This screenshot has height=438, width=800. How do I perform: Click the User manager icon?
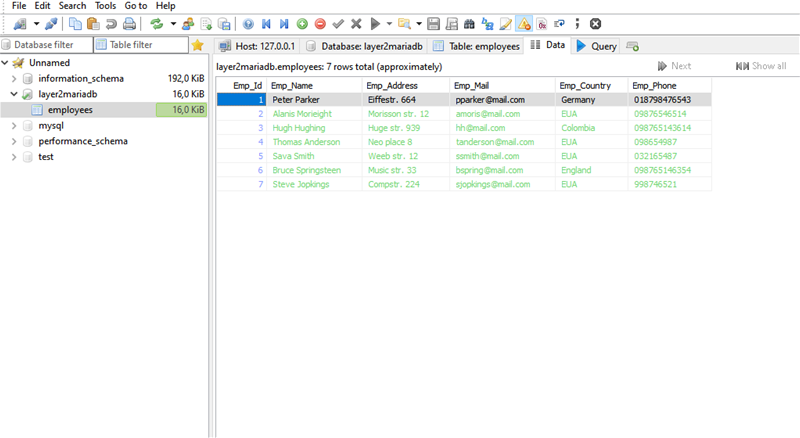pos(187,23)
